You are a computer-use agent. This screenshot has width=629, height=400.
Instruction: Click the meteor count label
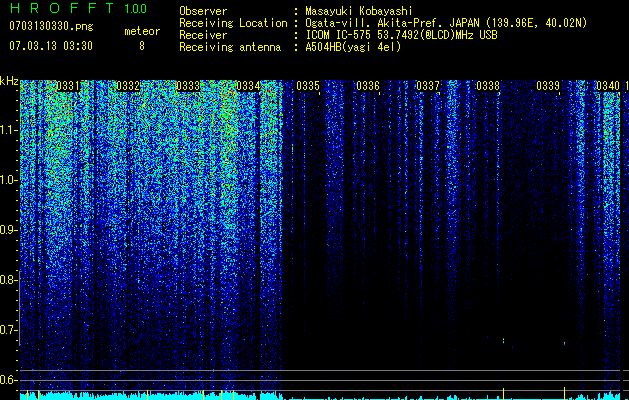pos(142,31)
